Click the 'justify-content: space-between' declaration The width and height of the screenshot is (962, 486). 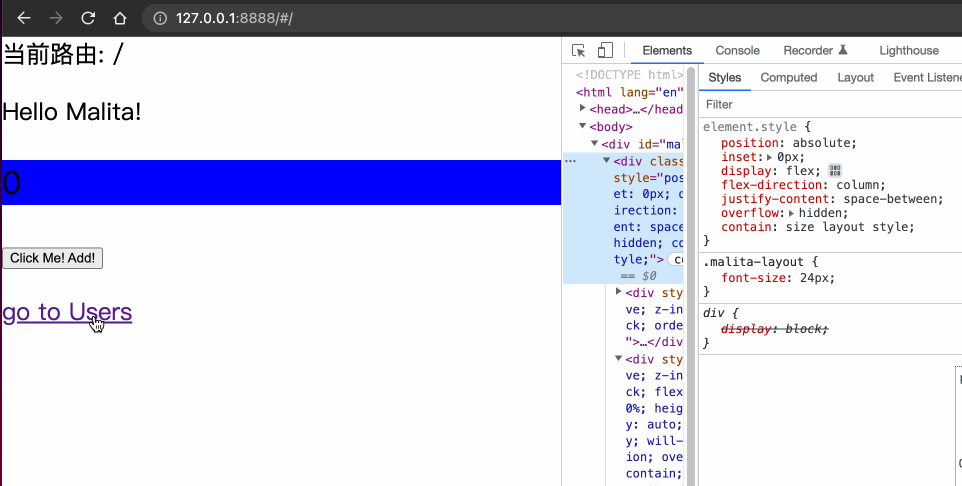(832, 199)
